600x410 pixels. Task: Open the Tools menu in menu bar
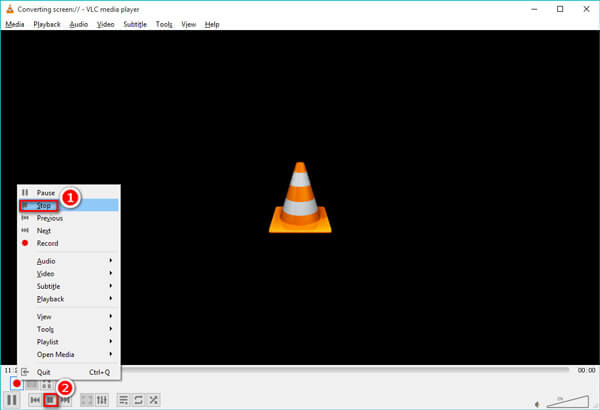coord(164,24)
